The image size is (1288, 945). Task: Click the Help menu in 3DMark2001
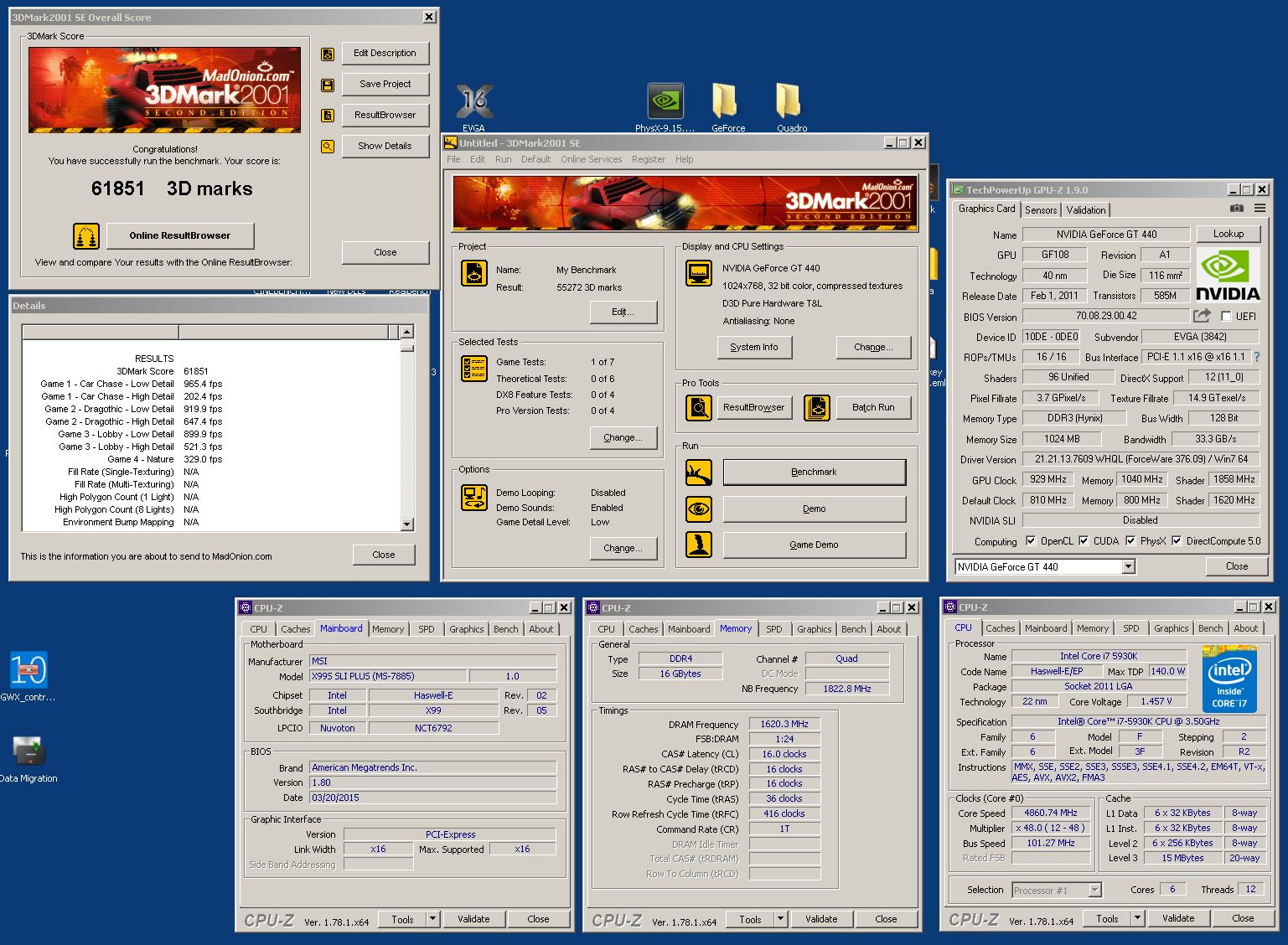point(685,159)
